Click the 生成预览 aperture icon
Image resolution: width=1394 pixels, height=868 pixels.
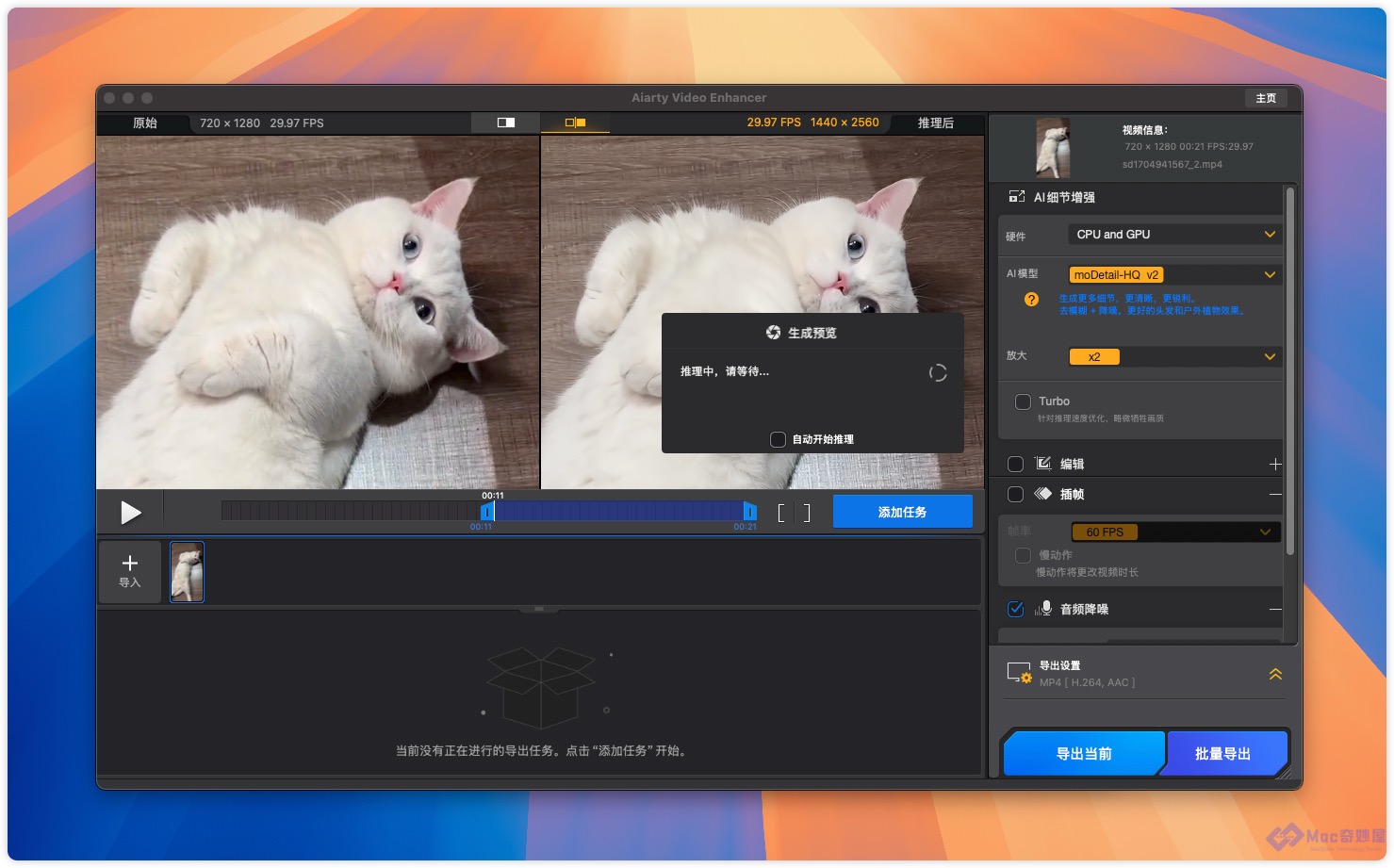pos(773,333)
